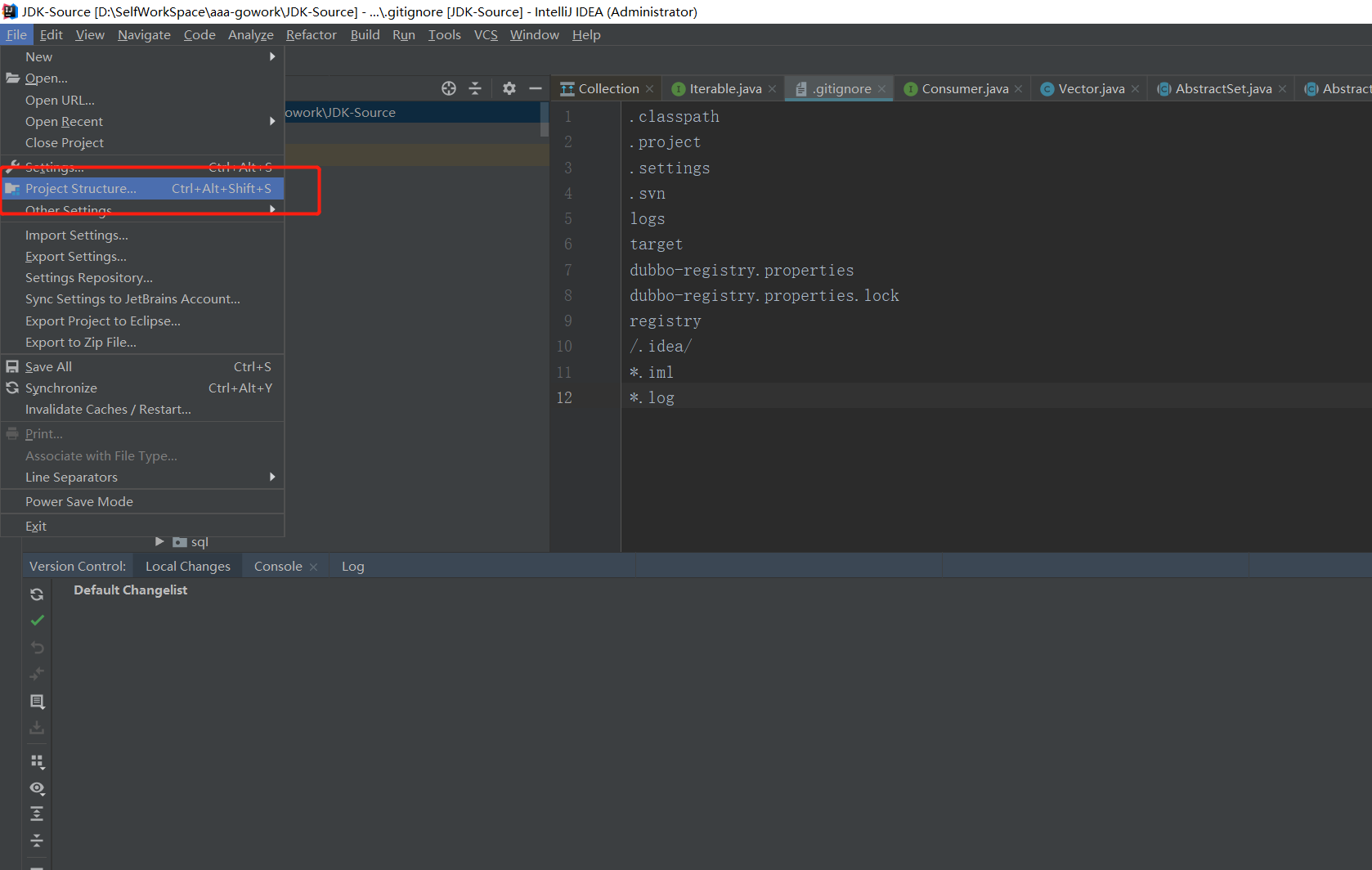Image resolution: width=1372 pixels, height=870 pixels.
Task: Close the AbstractSet.java tab
Action: [x=1282, y=89]
